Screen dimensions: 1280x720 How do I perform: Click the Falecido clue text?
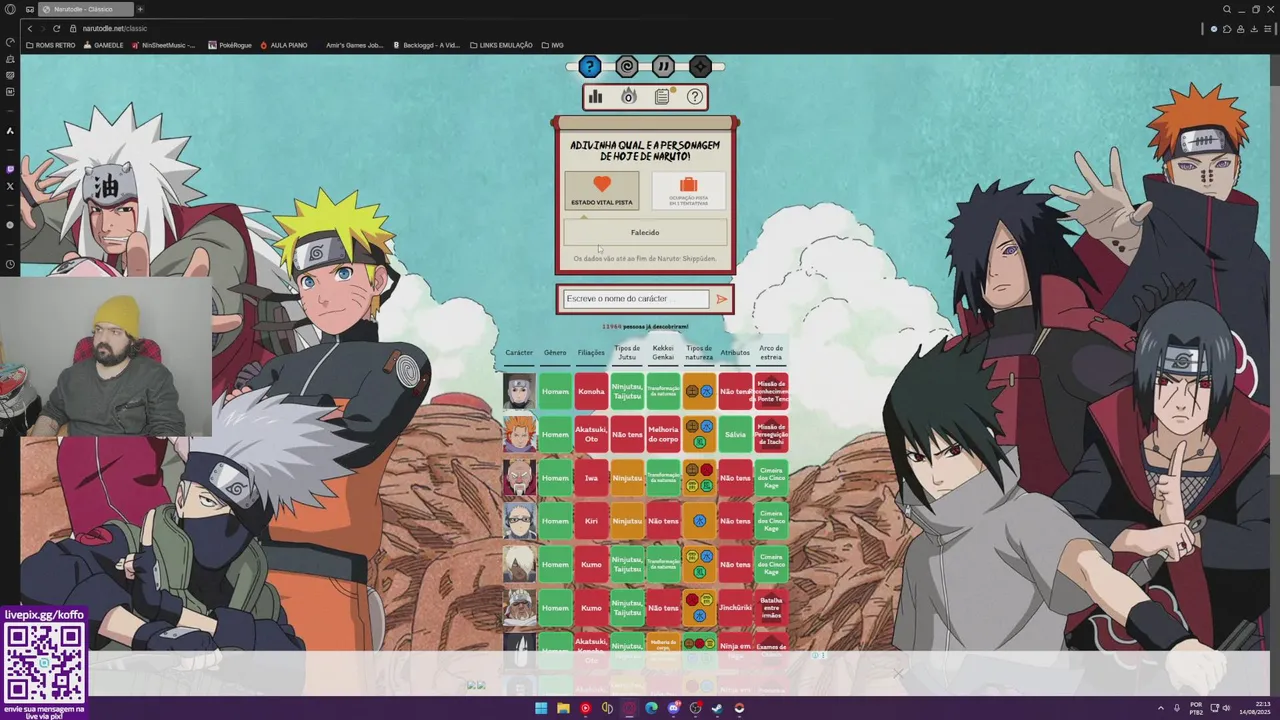pyautogui.click(x=645, y=232)
